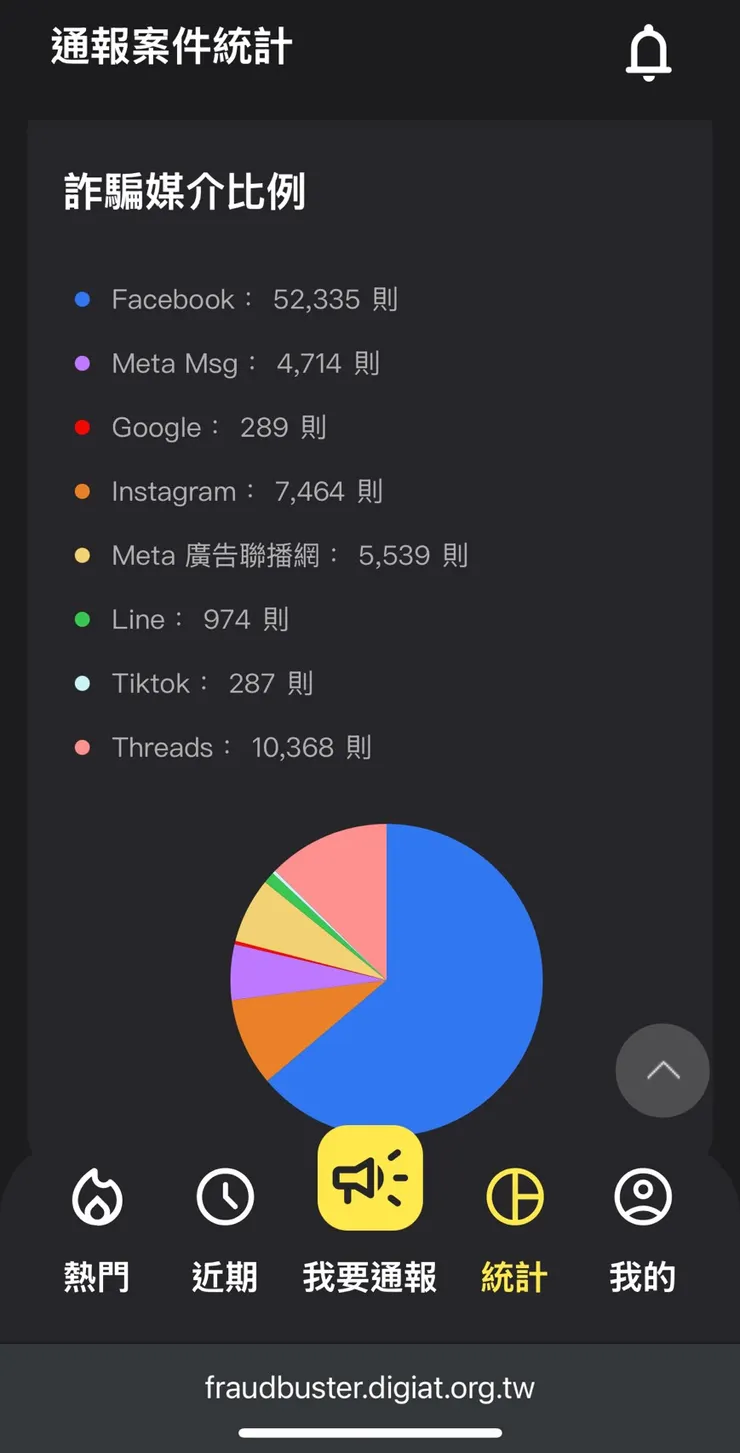The image size is (740, 1453).
Task: Select the Line 974 legend entry
Action: point(181,619)
